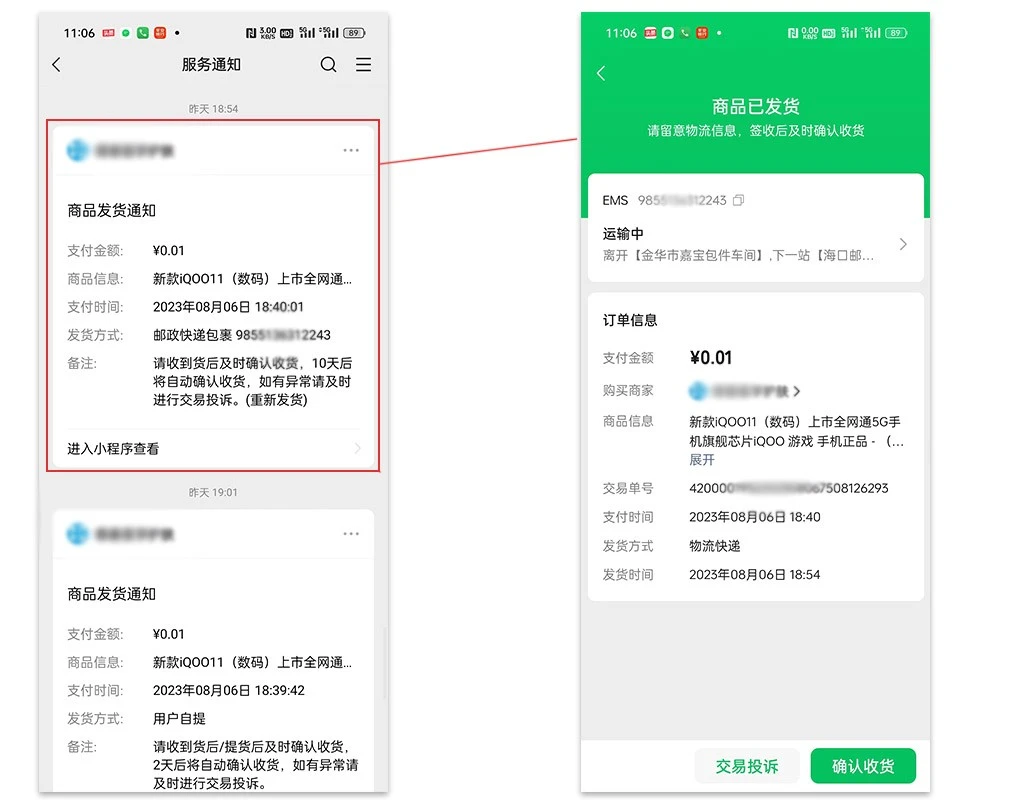Tap the 发货时间 value 2023年08月06日 18:54
The image size is (1024, 800).
(755, 575)
